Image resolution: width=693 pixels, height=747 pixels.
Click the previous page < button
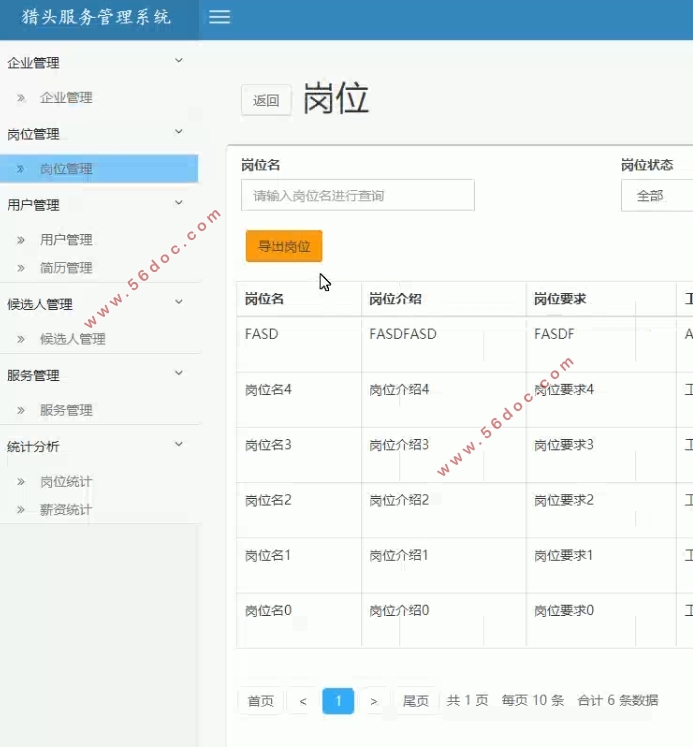coord(303,701)
